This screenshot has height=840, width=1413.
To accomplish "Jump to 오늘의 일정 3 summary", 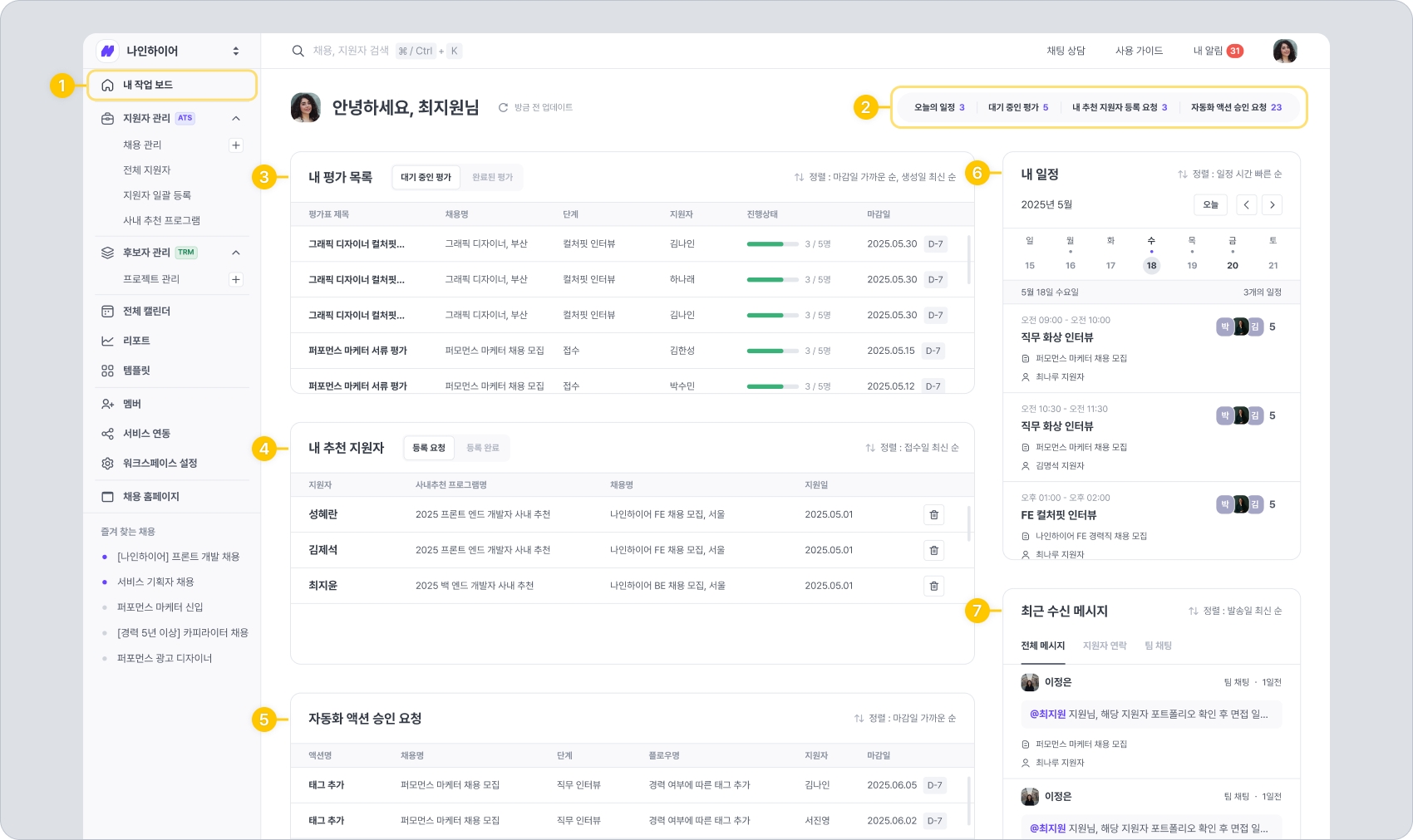I will click(939, 107).
